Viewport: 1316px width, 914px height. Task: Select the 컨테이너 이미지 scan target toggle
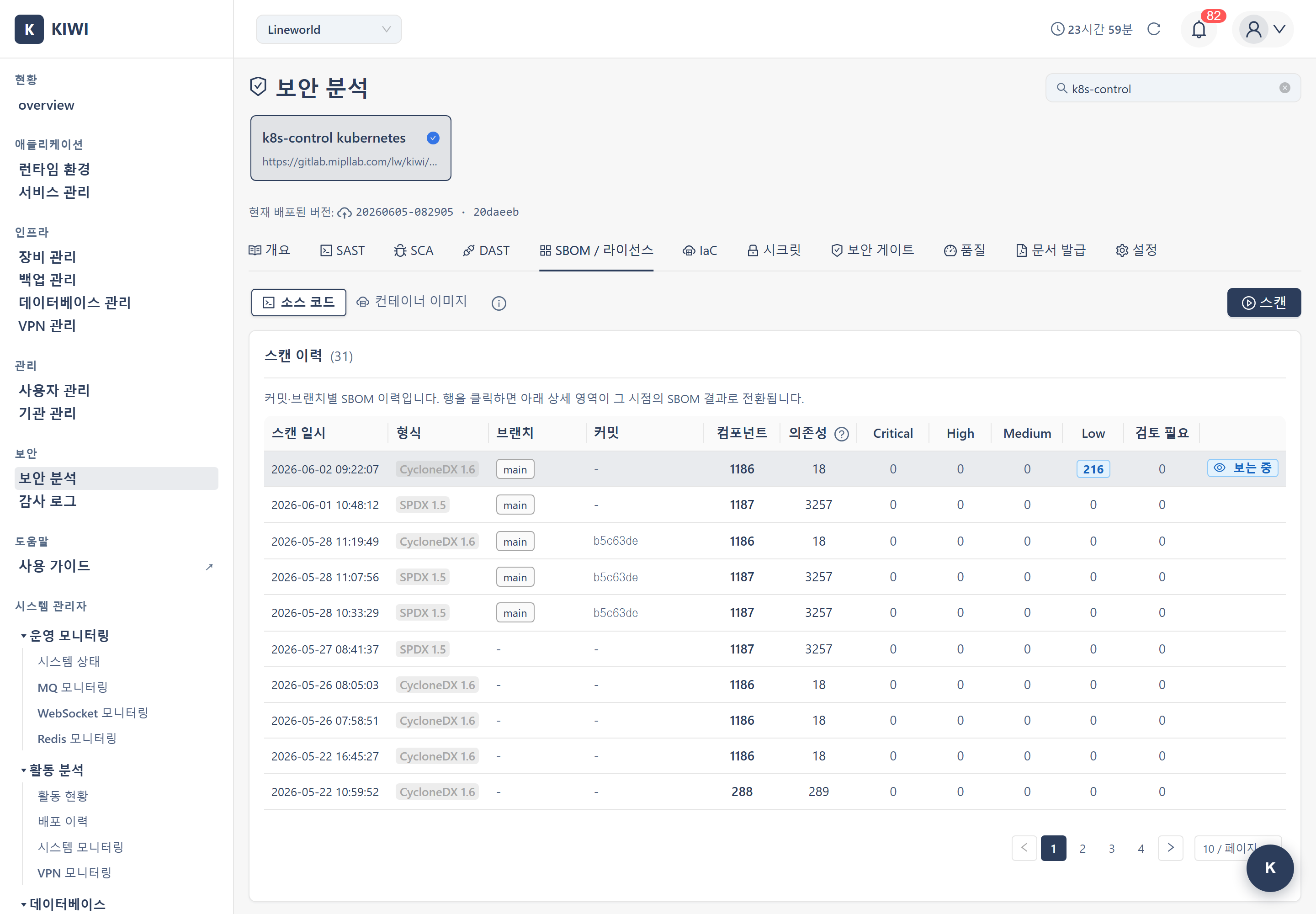click(x=412, y=302)
